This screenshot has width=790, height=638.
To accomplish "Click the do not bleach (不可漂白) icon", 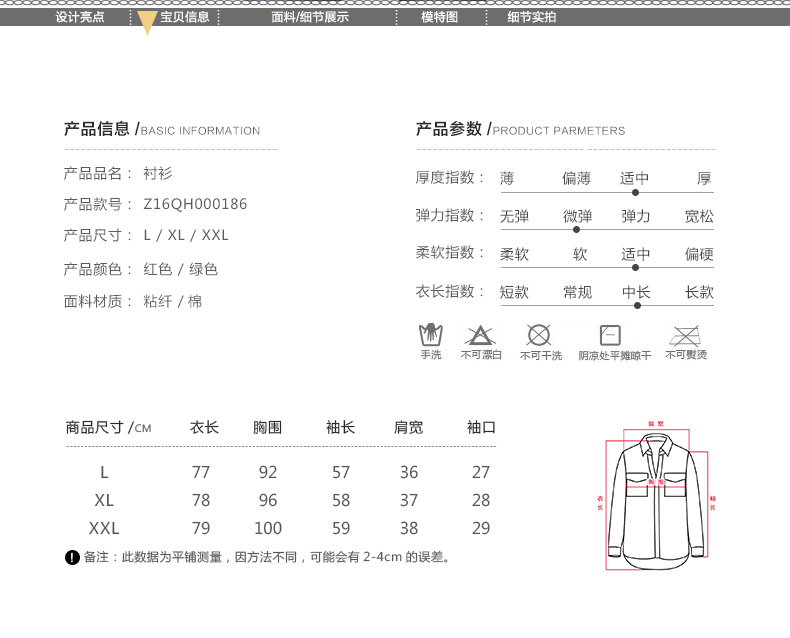I will 481,335.
